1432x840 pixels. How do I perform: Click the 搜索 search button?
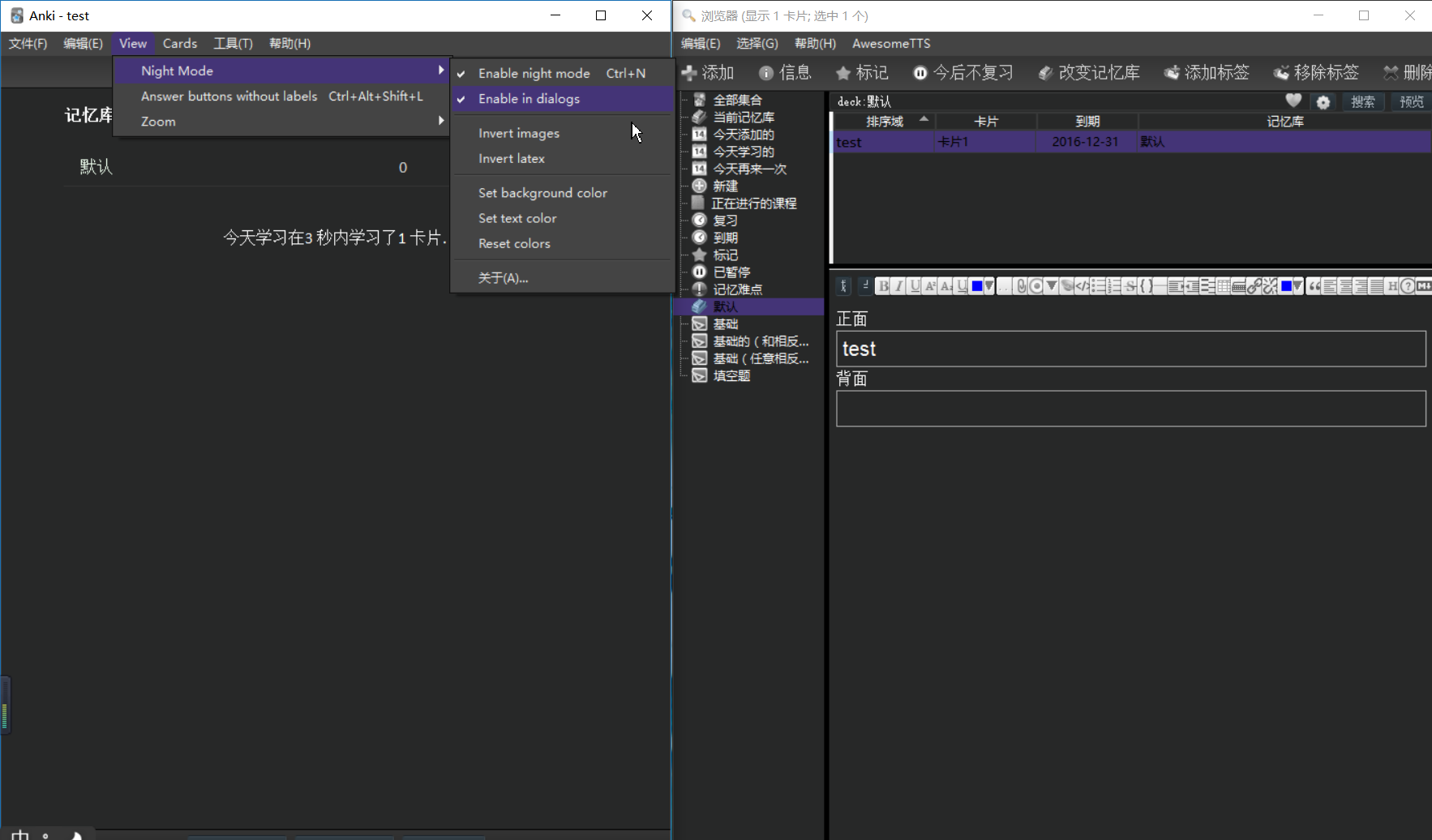click(x=1362, y=101)
